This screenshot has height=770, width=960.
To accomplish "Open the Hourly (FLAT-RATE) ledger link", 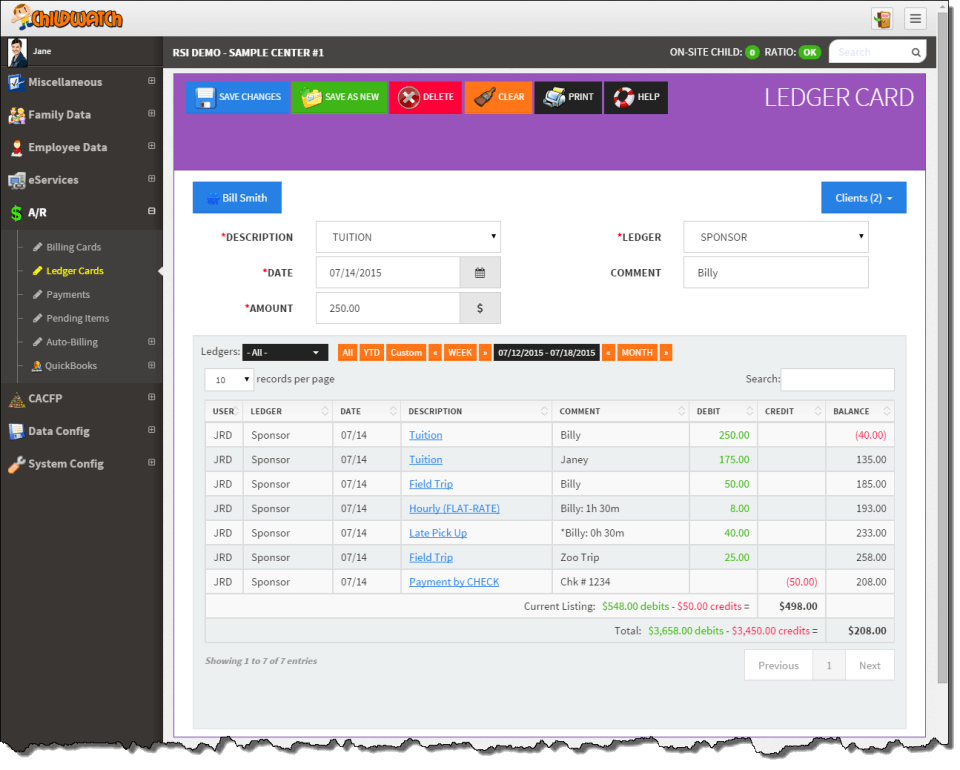I will pyautogui.click(x=454, y=509).
